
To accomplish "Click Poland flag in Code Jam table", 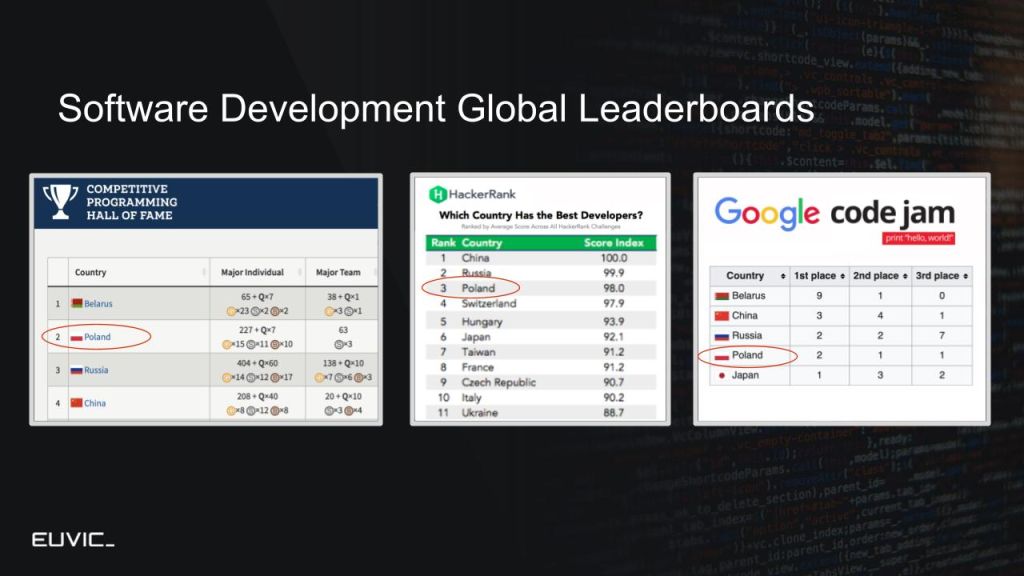I will point(722,355).
